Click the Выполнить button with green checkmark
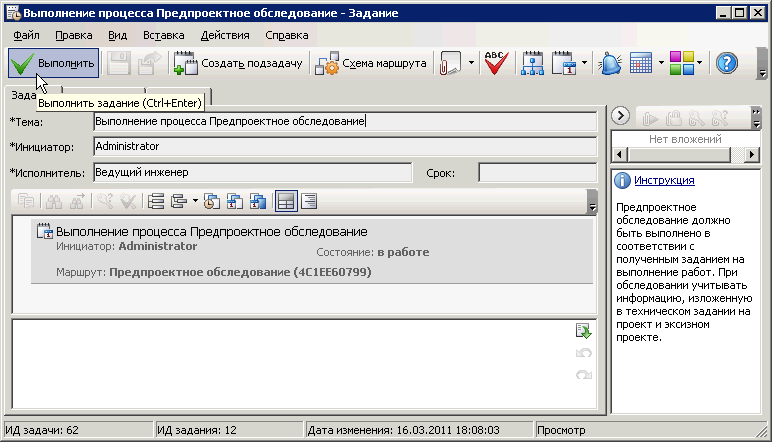The image size is (772, 442). pyautogui.click(x=53, y=63)
